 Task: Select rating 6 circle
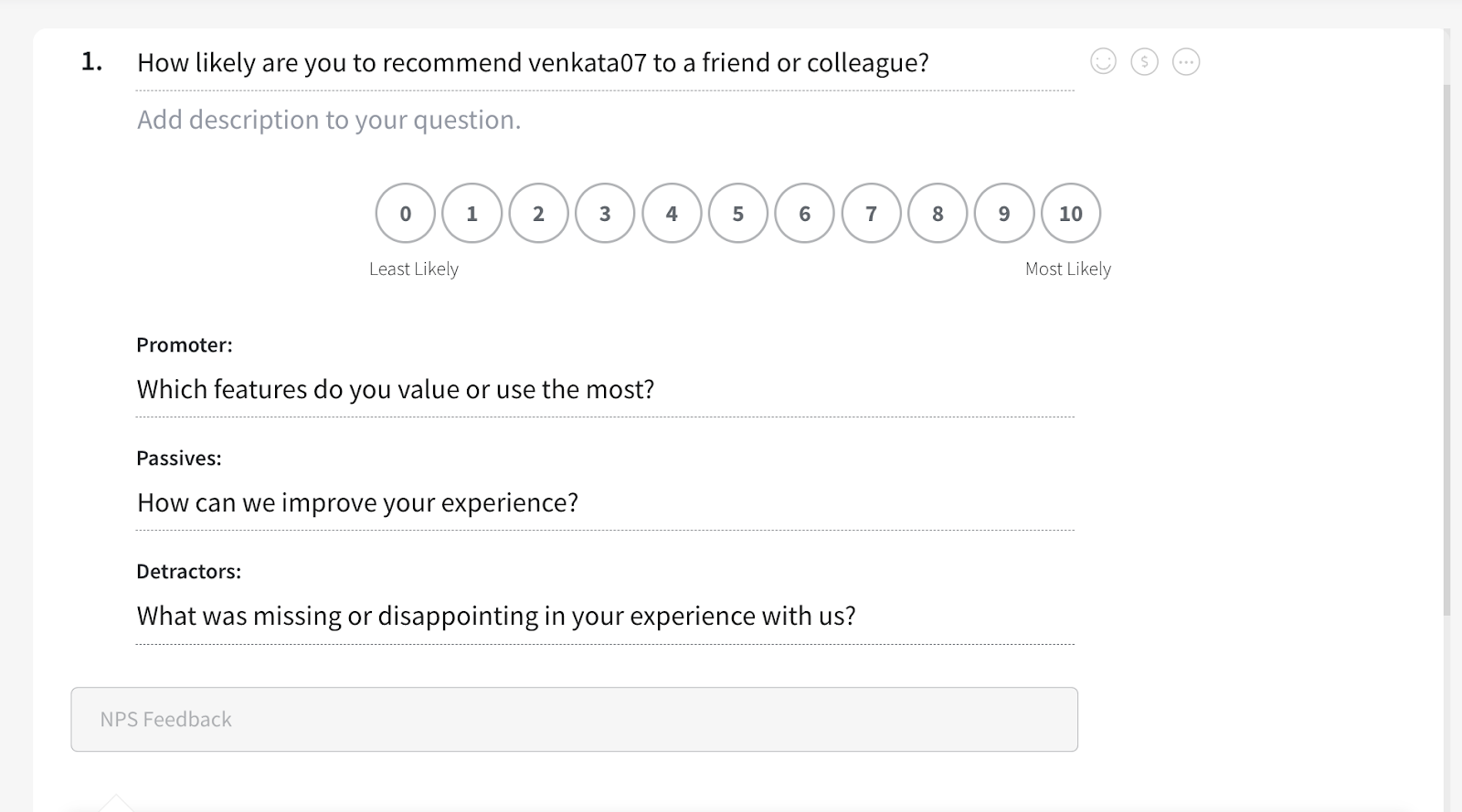point(804,213)
